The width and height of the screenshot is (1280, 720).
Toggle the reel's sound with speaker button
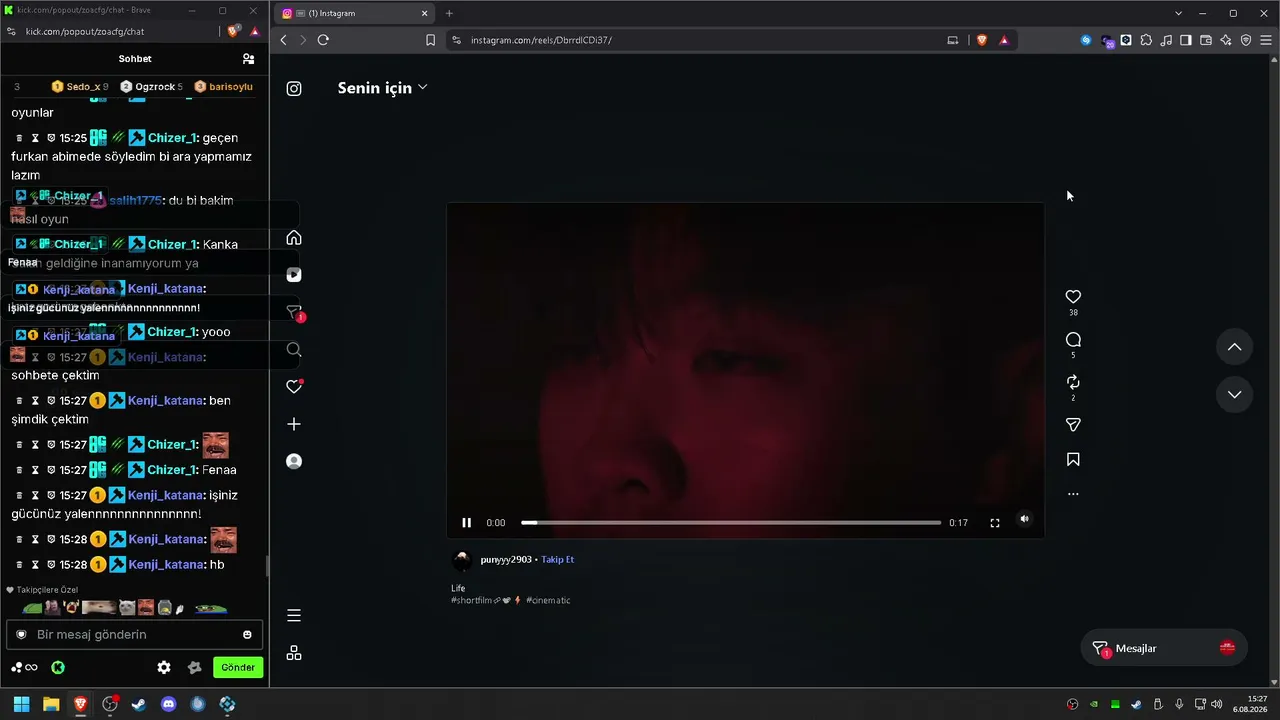[1024, 519]
